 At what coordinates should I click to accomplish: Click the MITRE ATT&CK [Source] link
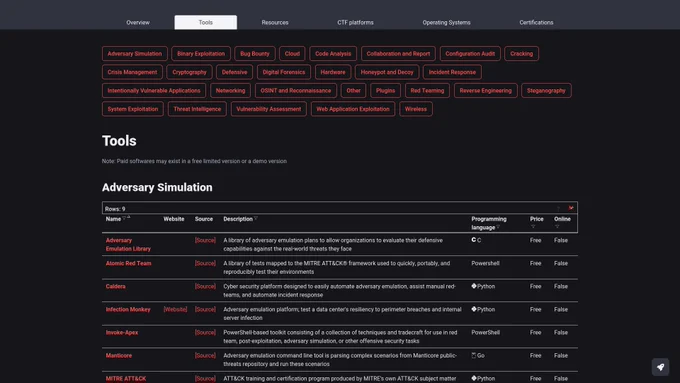pos(205,379)
